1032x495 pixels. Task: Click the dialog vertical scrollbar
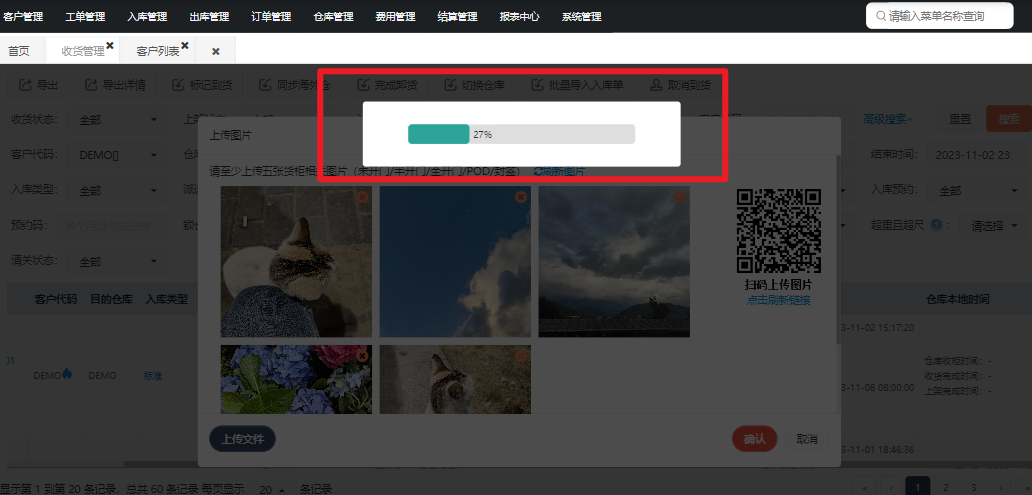pyautogui.click(x=838, y=250)
